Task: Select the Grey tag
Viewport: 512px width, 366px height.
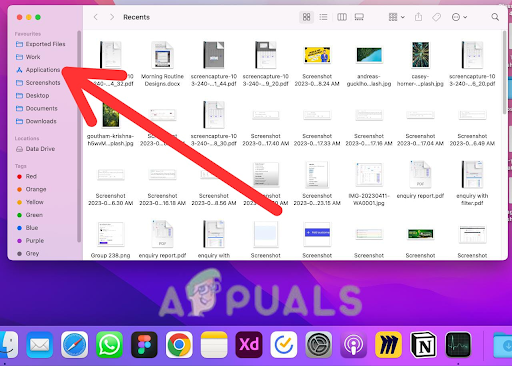Action: 28,253
